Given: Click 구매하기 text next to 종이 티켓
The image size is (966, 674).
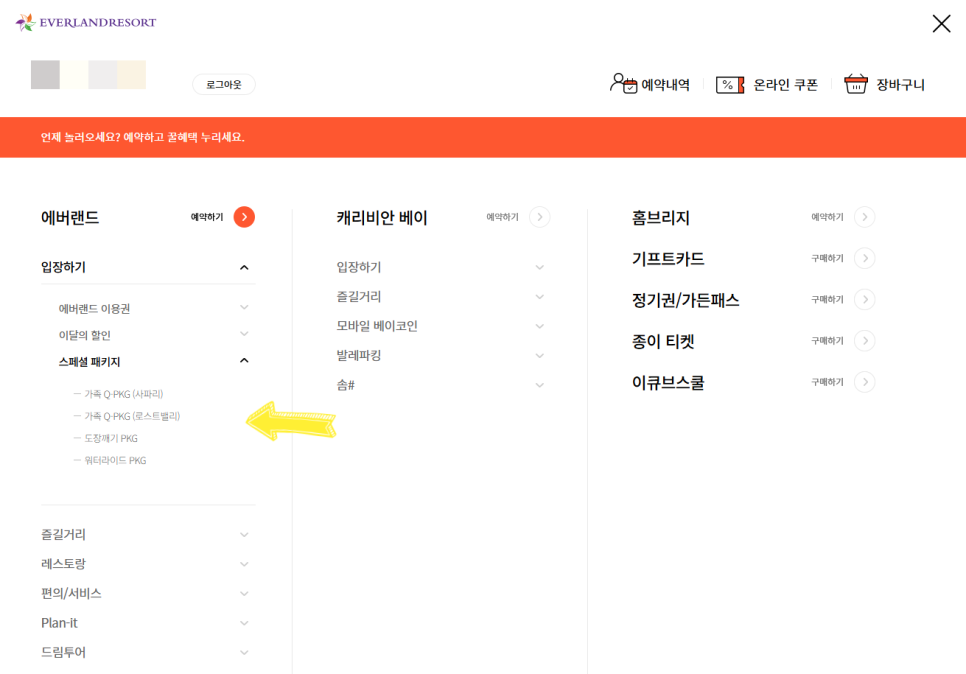Looking at the screenshot, I should [x=827, y=341].
